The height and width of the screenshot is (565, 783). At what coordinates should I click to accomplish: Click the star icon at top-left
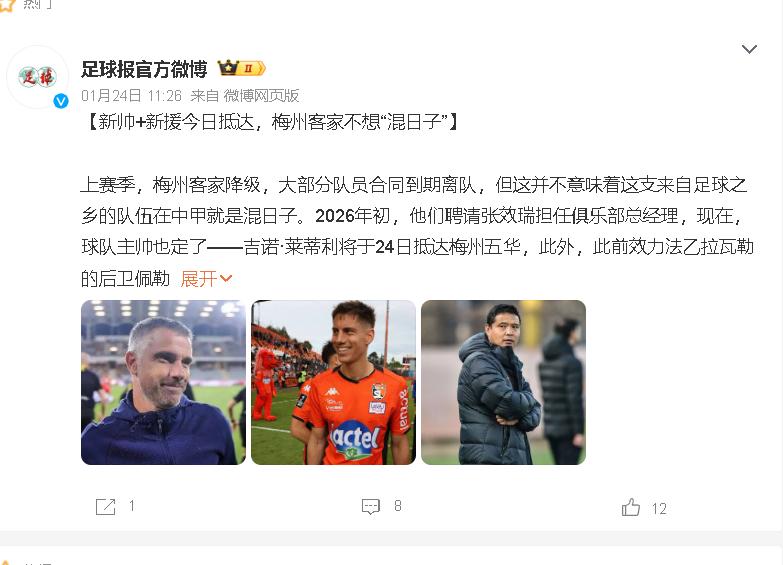tap(6, 4)
